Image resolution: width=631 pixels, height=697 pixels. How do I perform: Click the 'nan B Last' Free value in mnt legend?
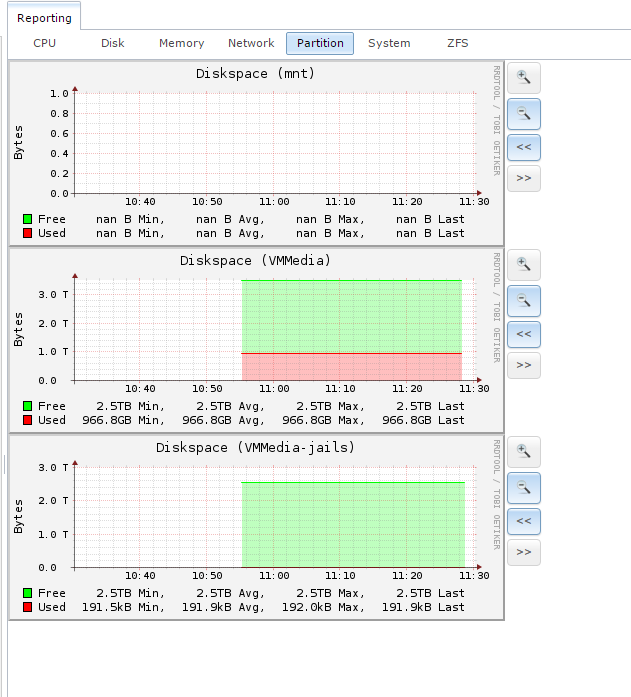[430, 219]
